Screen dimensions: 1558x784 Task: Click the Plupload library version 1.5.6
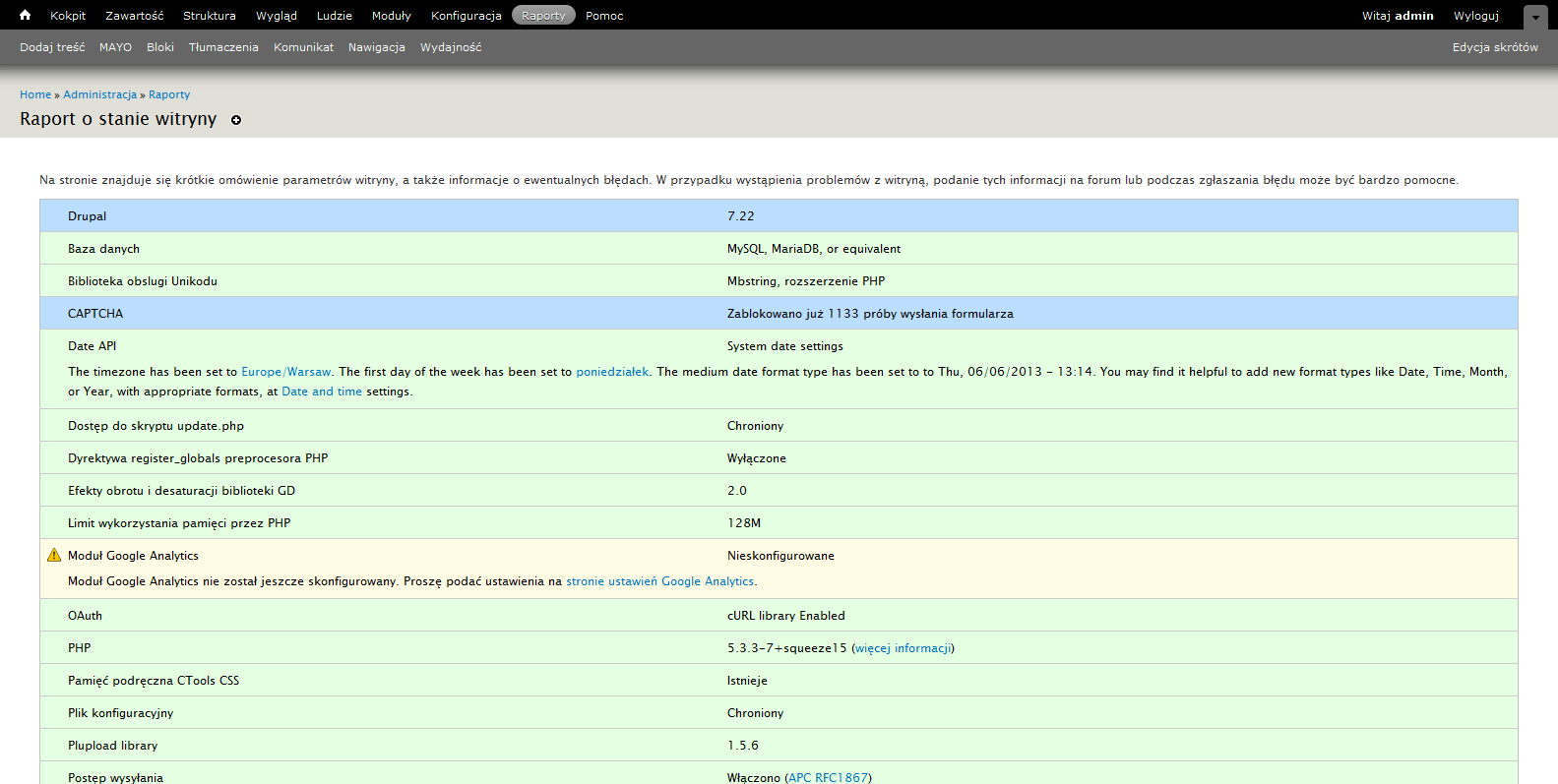[x=743, y=746]
